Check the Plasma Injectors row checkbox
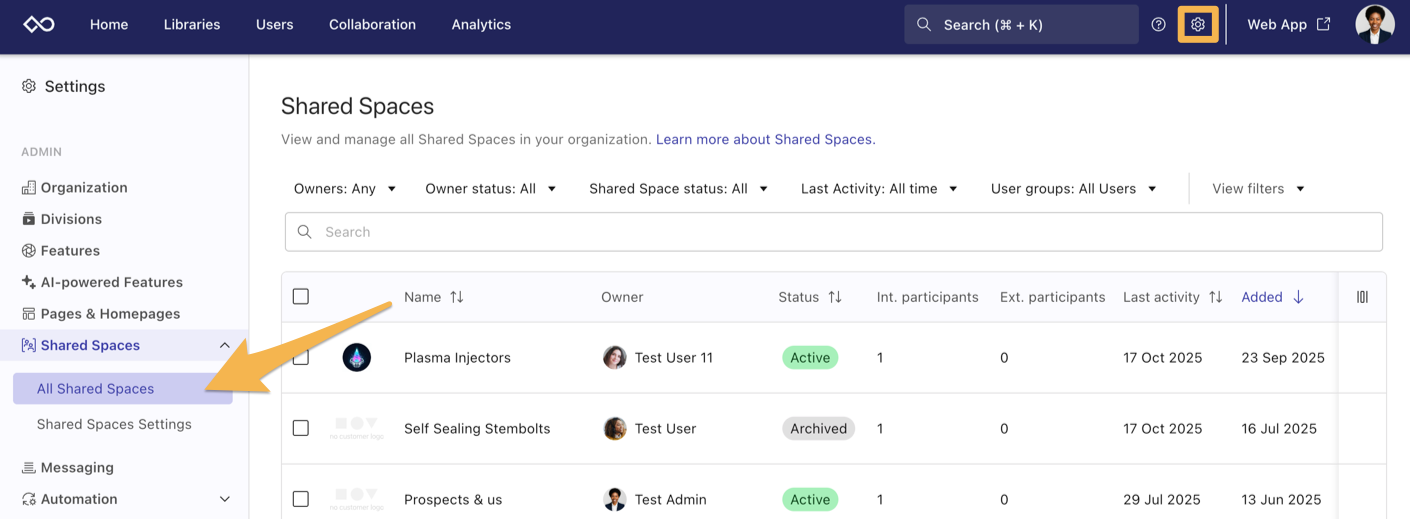Image resolution: width=1410 pixels, height=519 pixels. coord(301,357)
